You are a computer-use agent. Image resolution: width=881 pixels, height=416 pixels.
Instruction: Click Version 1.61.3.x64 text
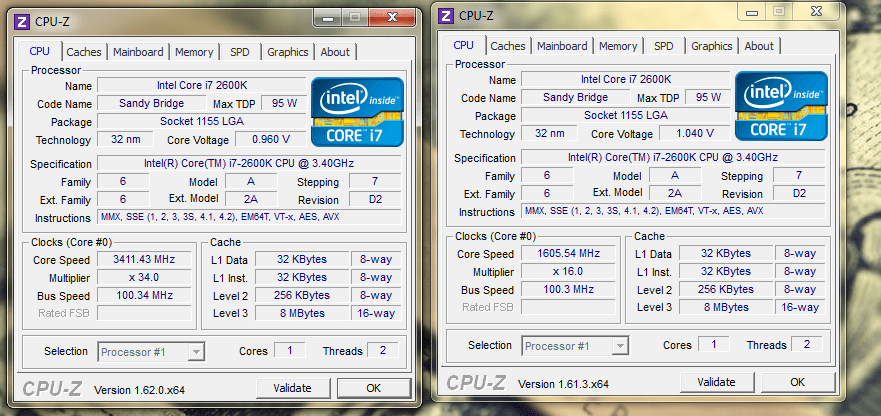click(563, 384)
